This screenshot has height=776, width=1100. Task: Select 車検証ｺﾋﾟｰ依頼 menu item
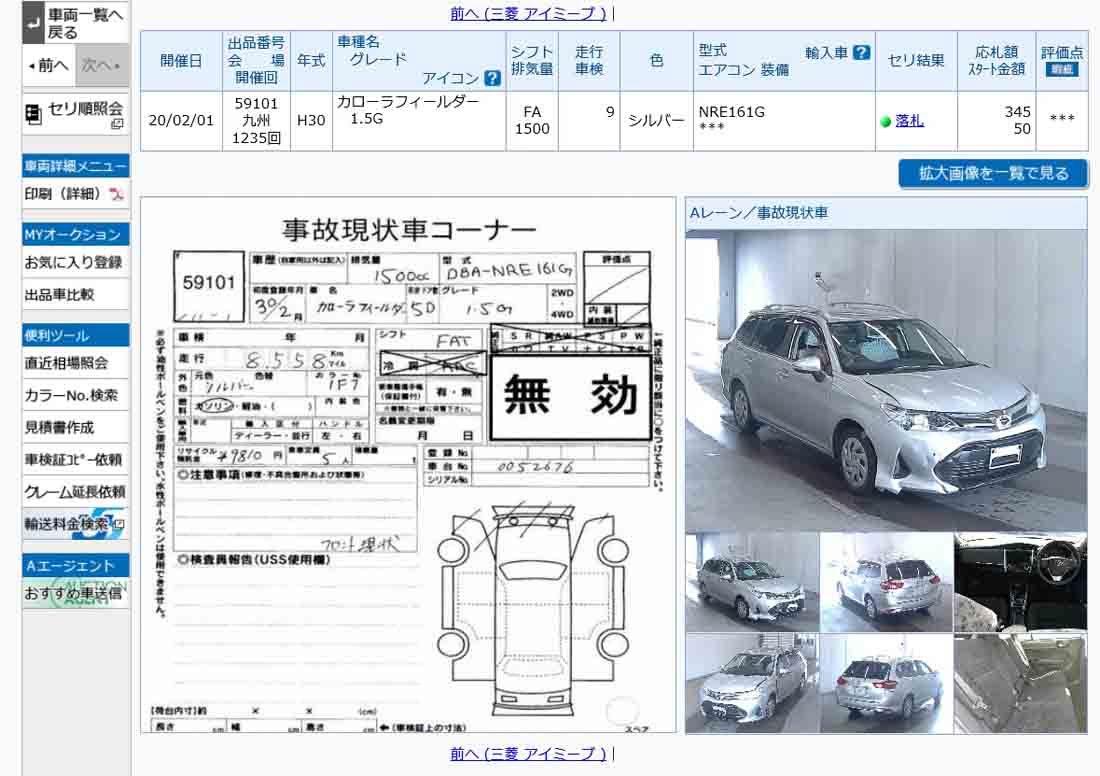(76, 460)
